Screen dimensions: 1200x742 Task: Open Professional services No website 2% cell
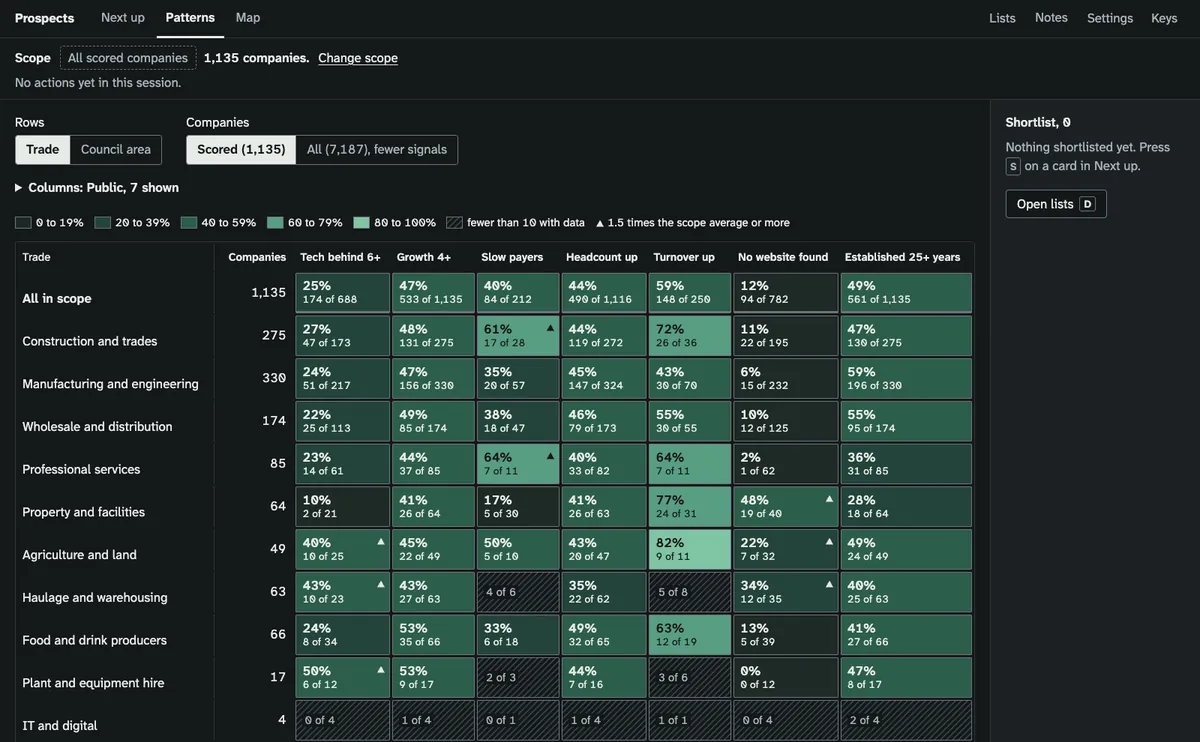point(786,464)
